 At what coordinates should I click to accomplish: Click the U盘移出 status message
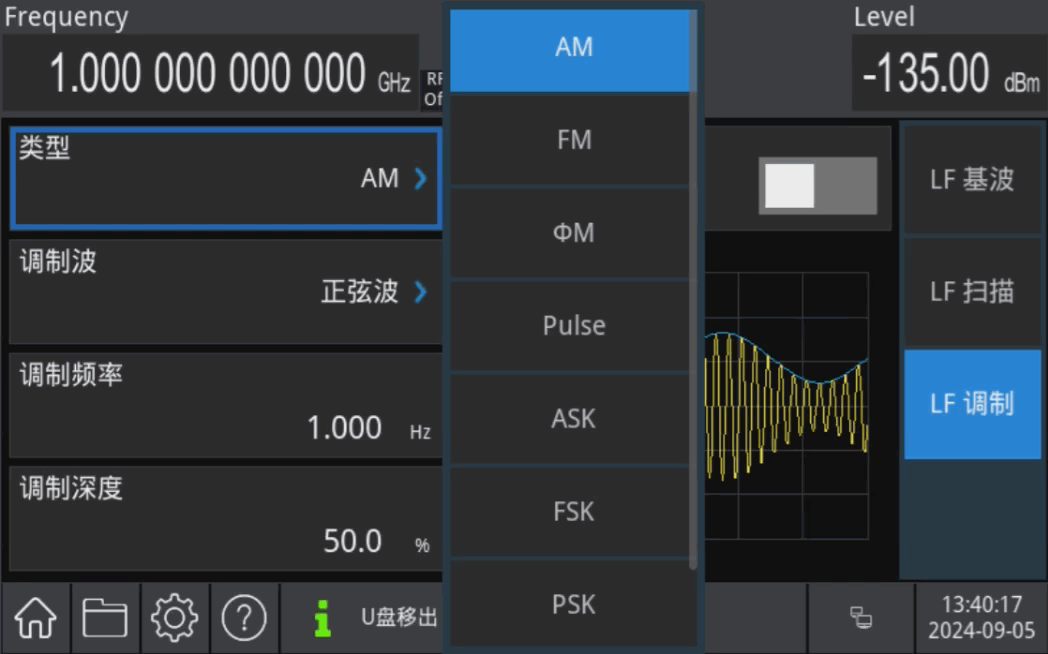coord(399,617)
